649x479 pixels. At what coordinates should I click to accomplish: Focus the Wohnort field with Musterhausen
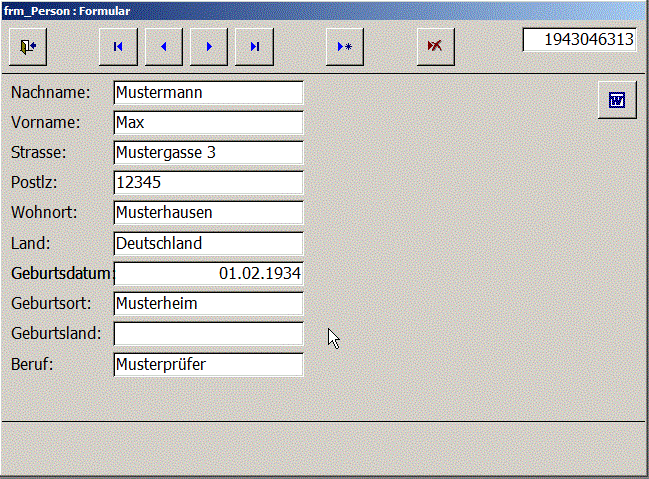click(x=209, y=213)
